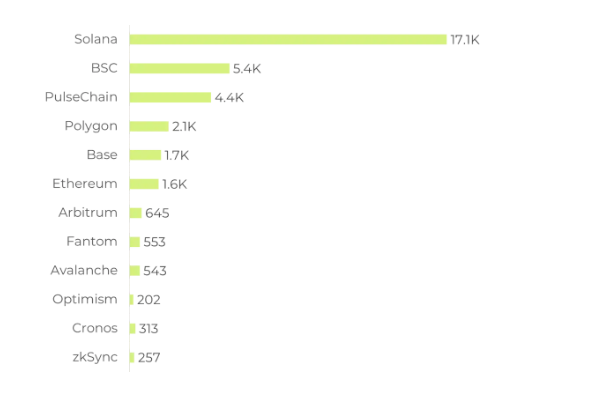The image size is (603, 402).
Task: Click the Solana bar in the chart
Action: [x=288, y=40]
